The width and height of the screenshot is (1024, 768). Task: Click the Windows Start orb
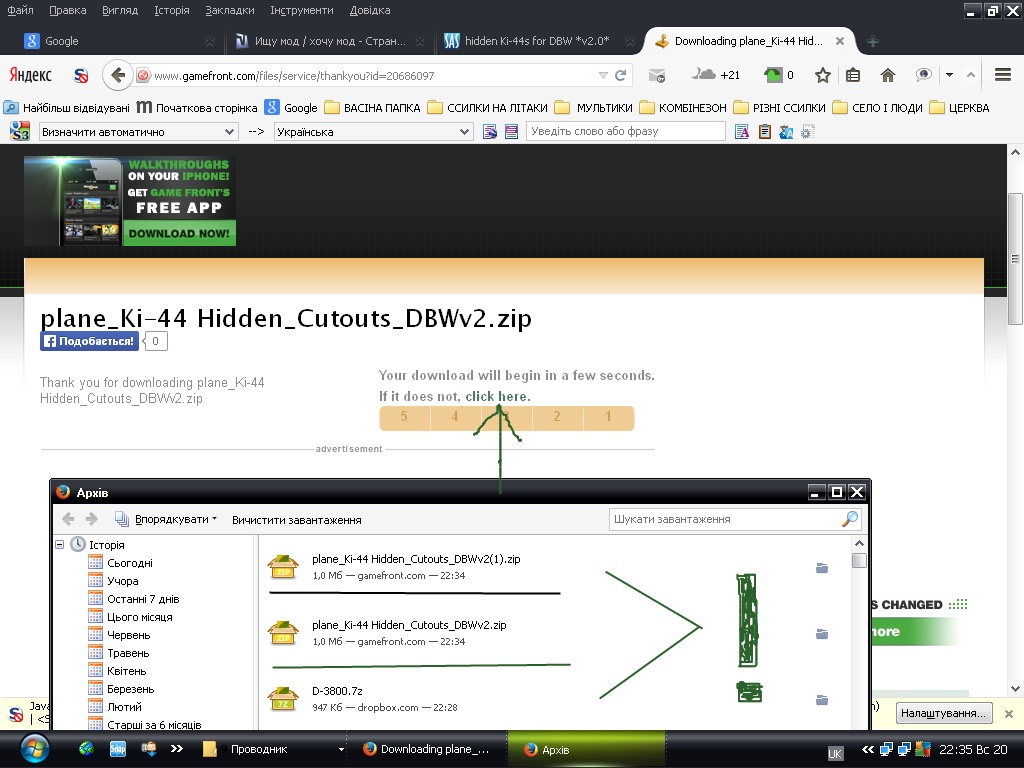point(33,749)
